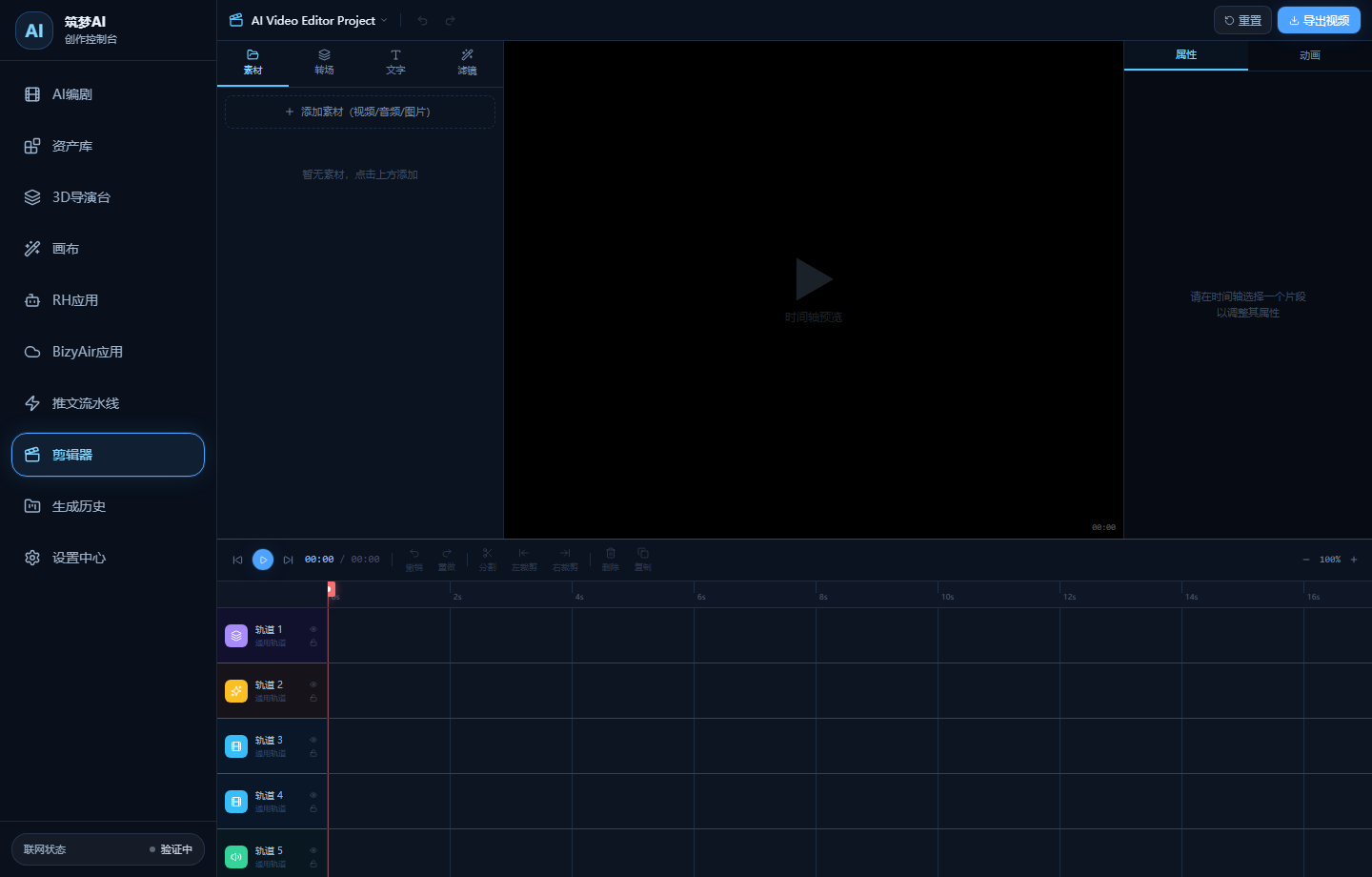Click the 联网状态 network status indicator
The height and width of the screenshot is (877, 1372).
click(108, 849)
